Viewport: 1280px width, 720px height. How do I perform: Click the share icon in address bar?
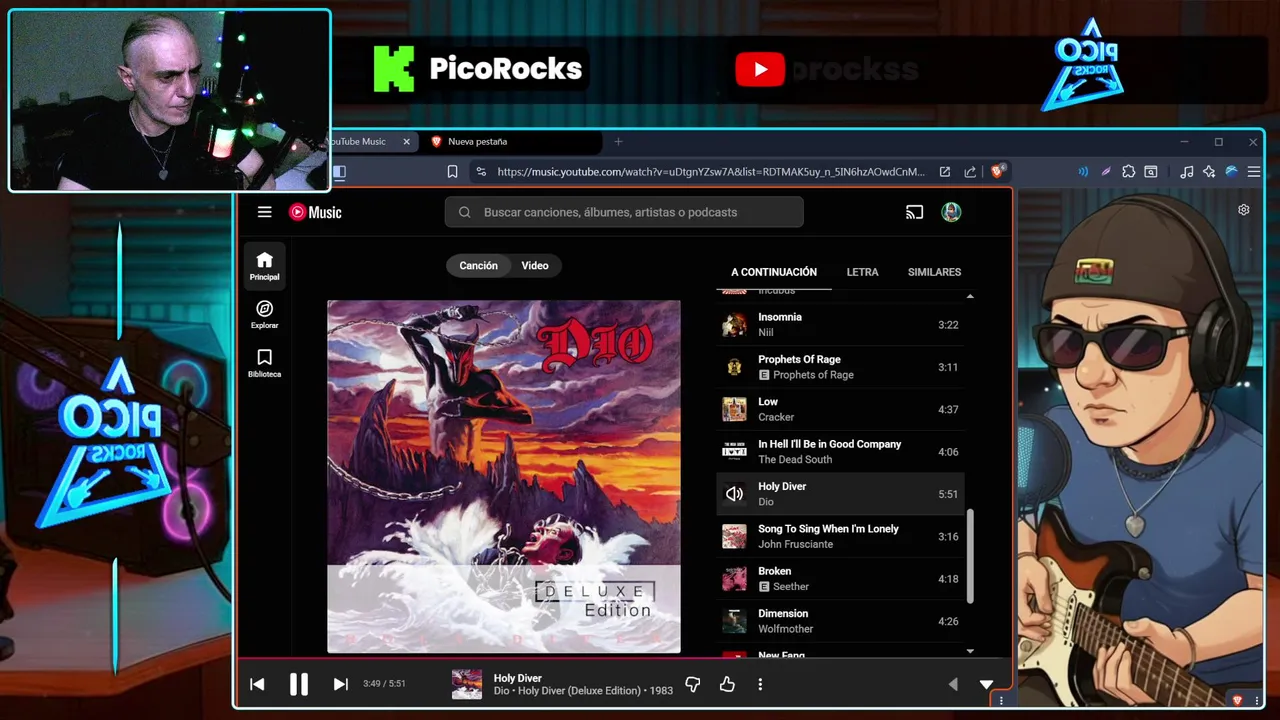click(970, 171)
